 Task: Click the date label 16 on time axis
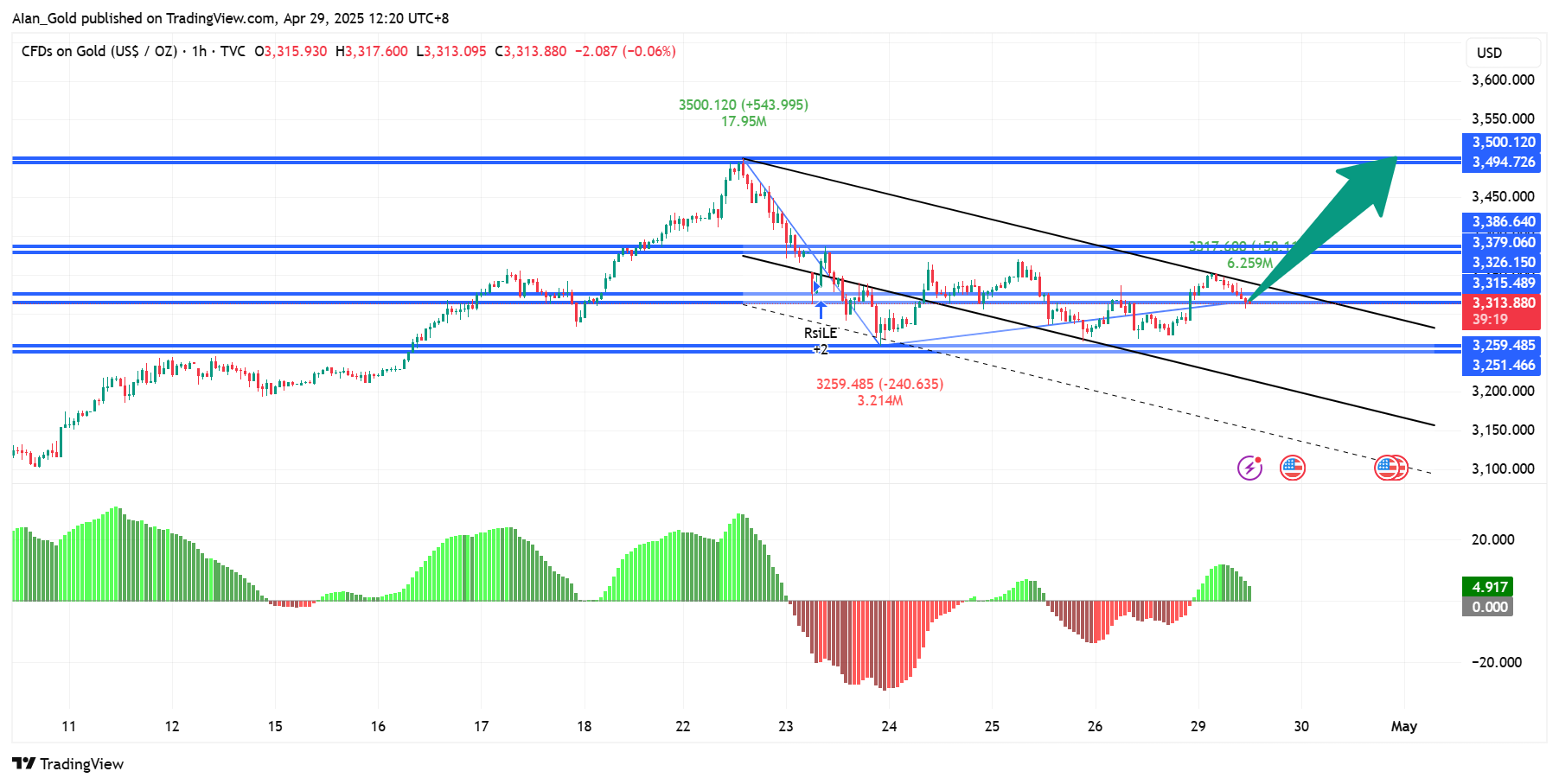(378, 726)
